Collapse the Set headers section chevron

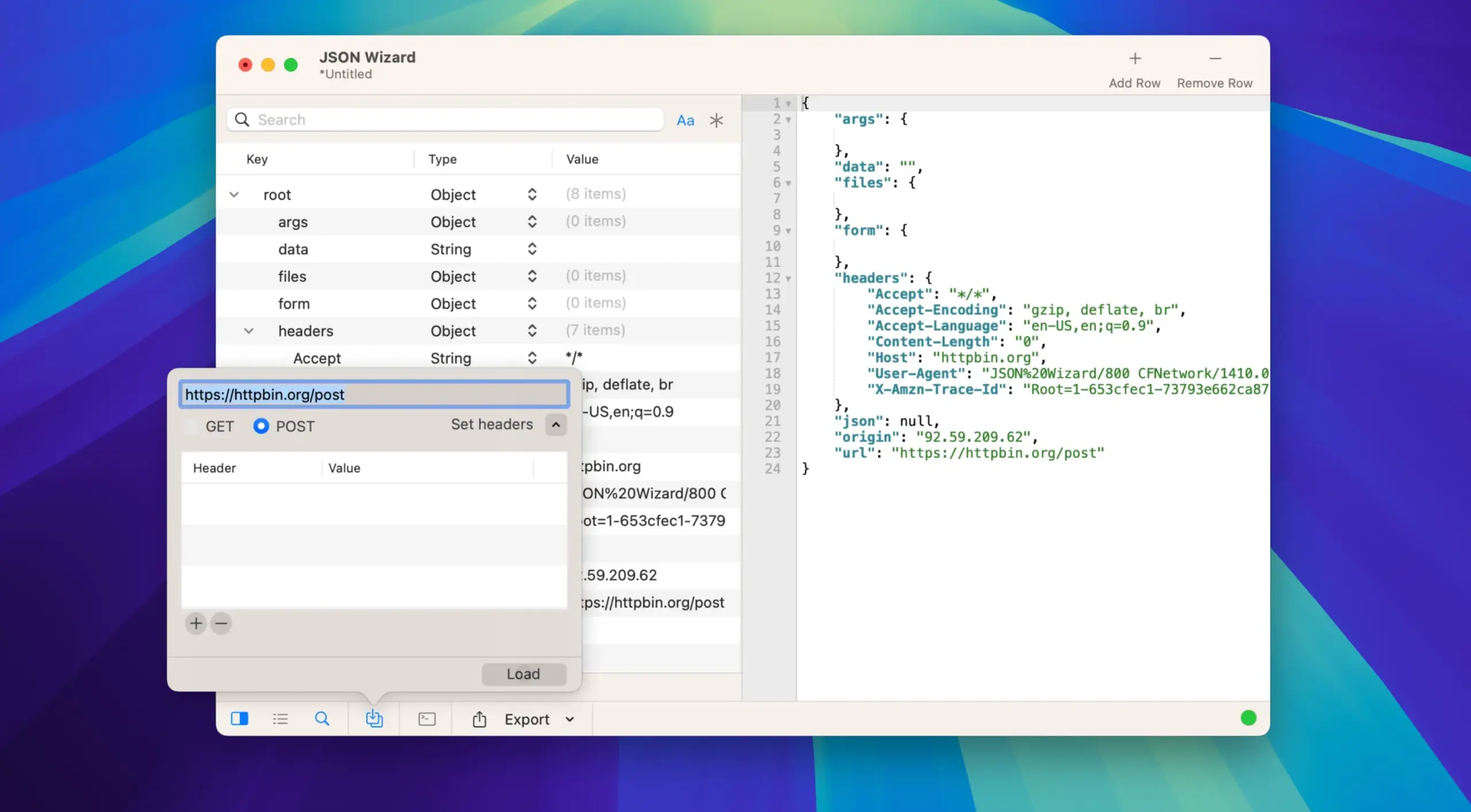click(556, 425)
